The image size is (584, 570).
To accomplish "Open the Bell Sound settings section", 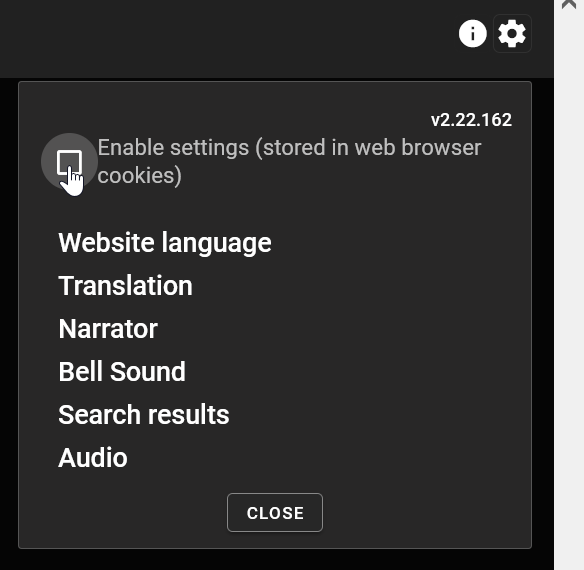I will pyautogui.click(x=122, y=372).
